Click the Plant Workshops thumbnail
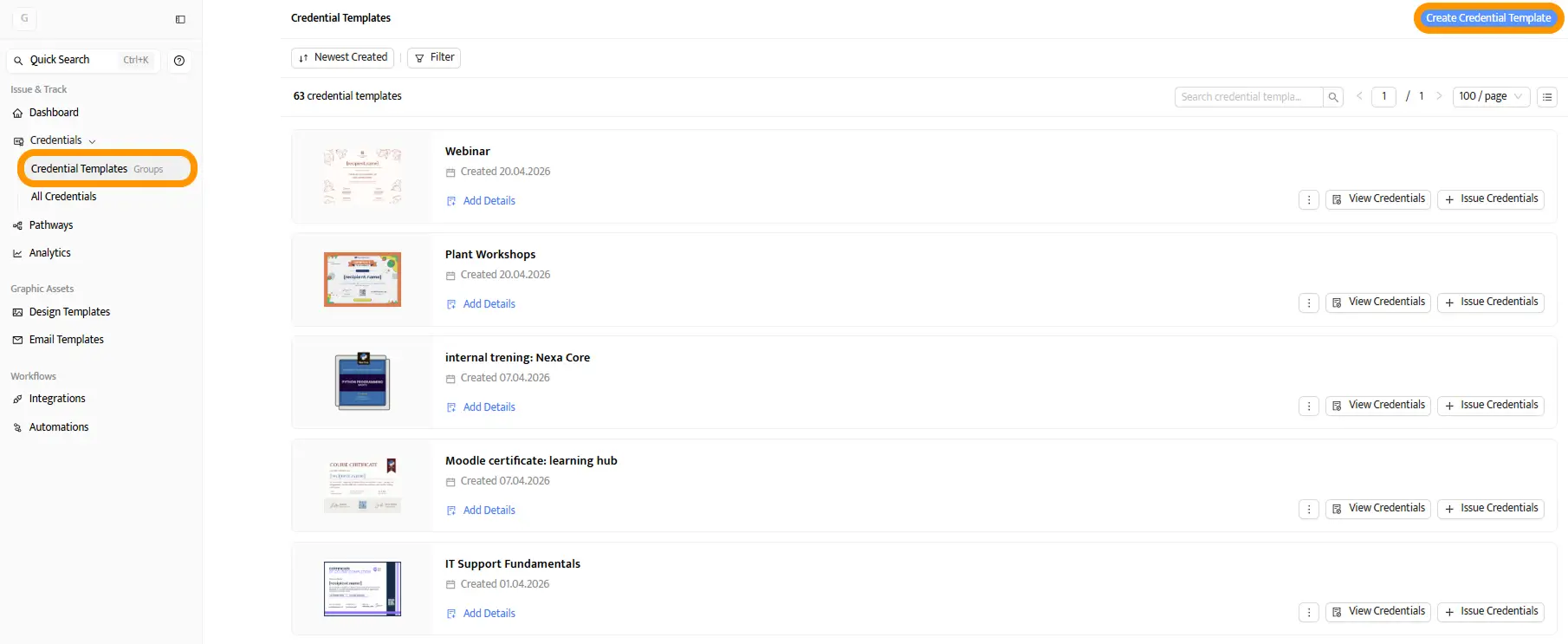The image size is (1568, 644). tap(362, 279)
